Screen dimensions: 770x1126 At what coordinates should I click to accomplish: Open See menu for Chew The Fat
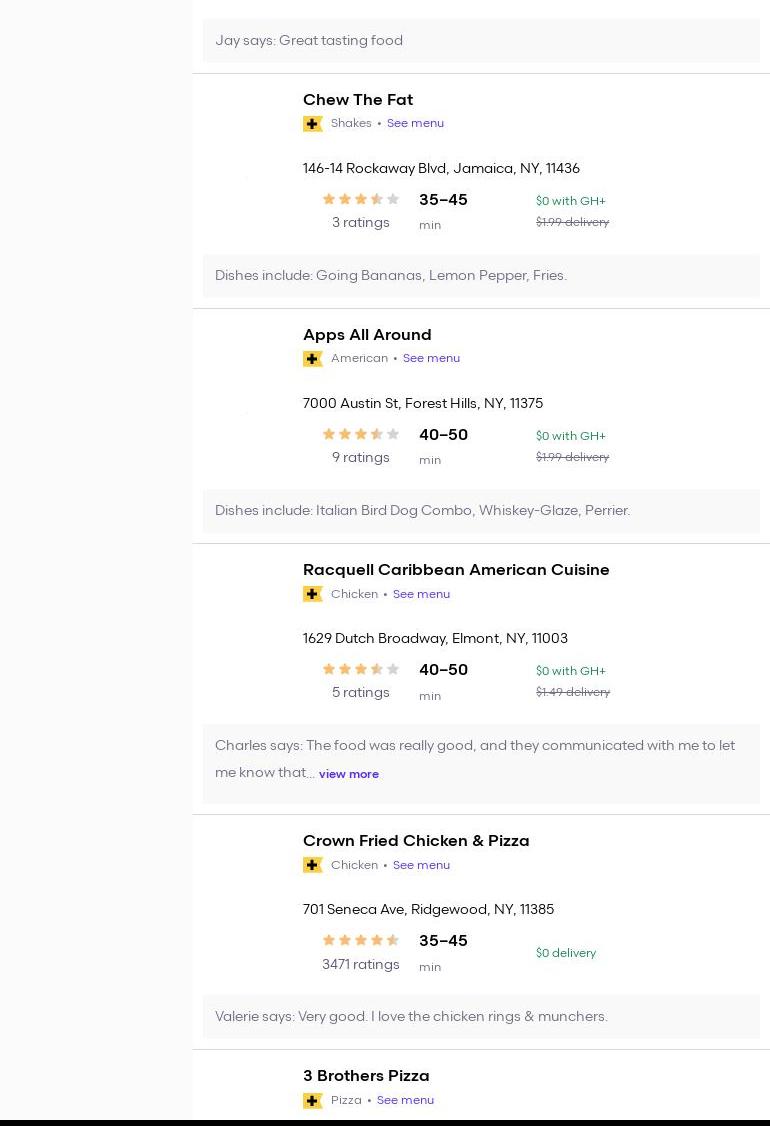pyautogui.click(x=415, y=123)
